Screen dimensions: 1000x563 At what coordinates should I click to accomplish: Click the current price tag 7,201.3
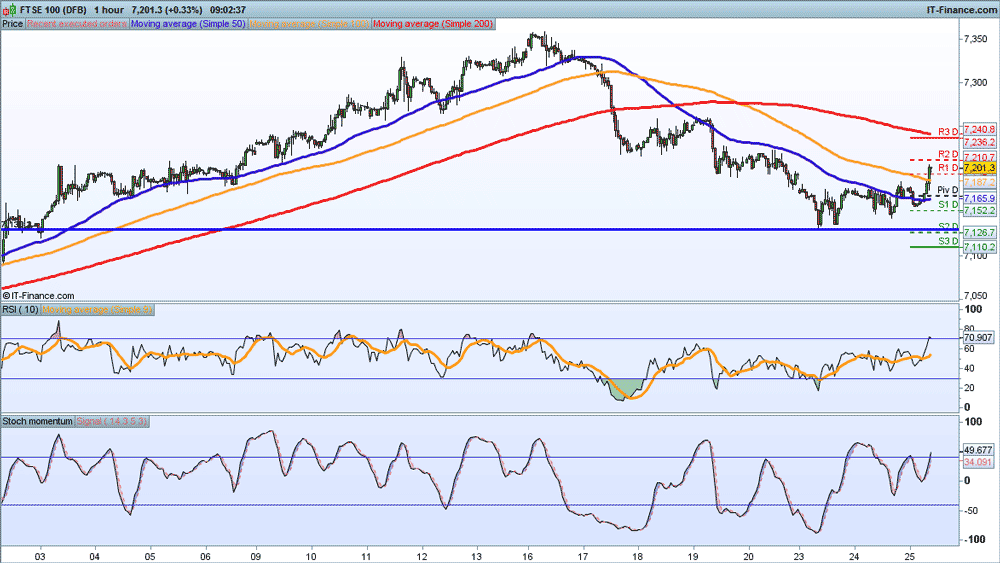980,168
